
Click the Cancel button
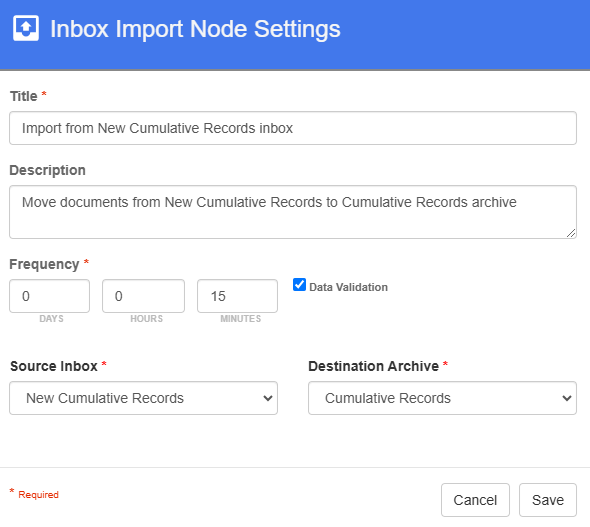coord(475,500)
